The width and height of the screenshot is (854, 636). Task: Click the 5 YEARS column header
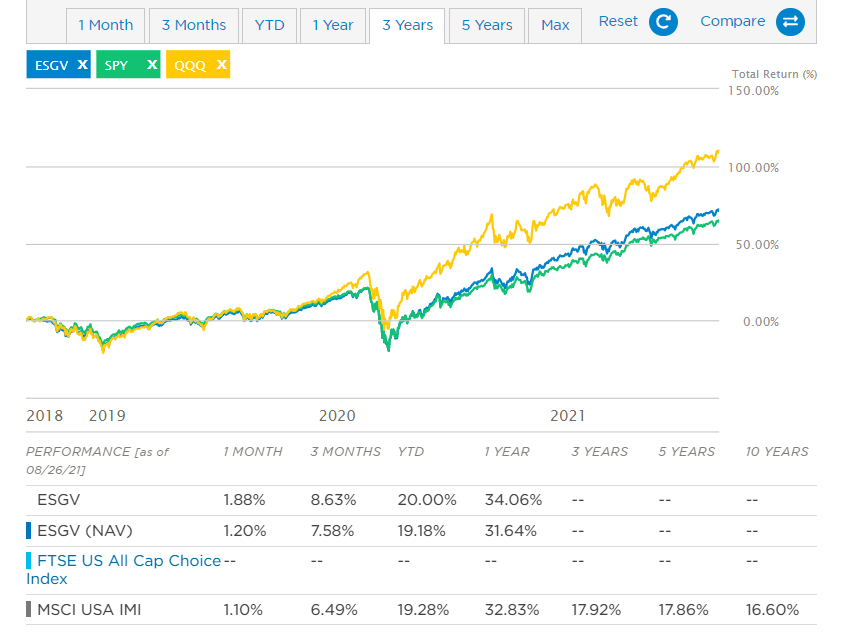click(x=687, y=451)
